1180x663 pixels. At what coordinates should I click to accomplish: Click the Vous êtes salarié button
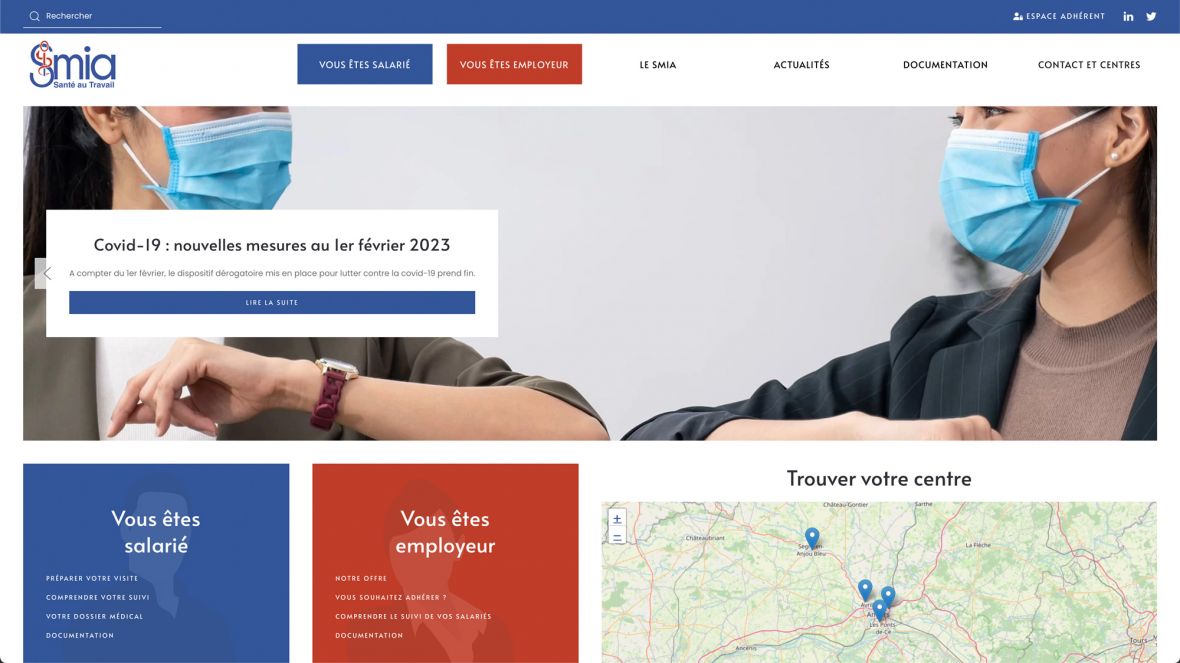pos(364,64)
